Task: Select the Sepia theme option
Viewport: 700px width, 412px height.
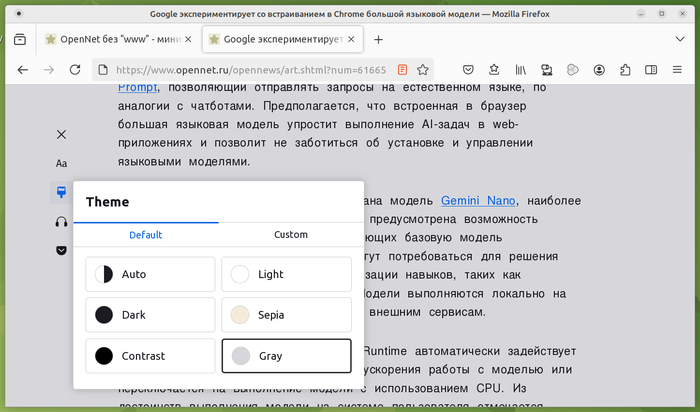Action: click(286, 315)
